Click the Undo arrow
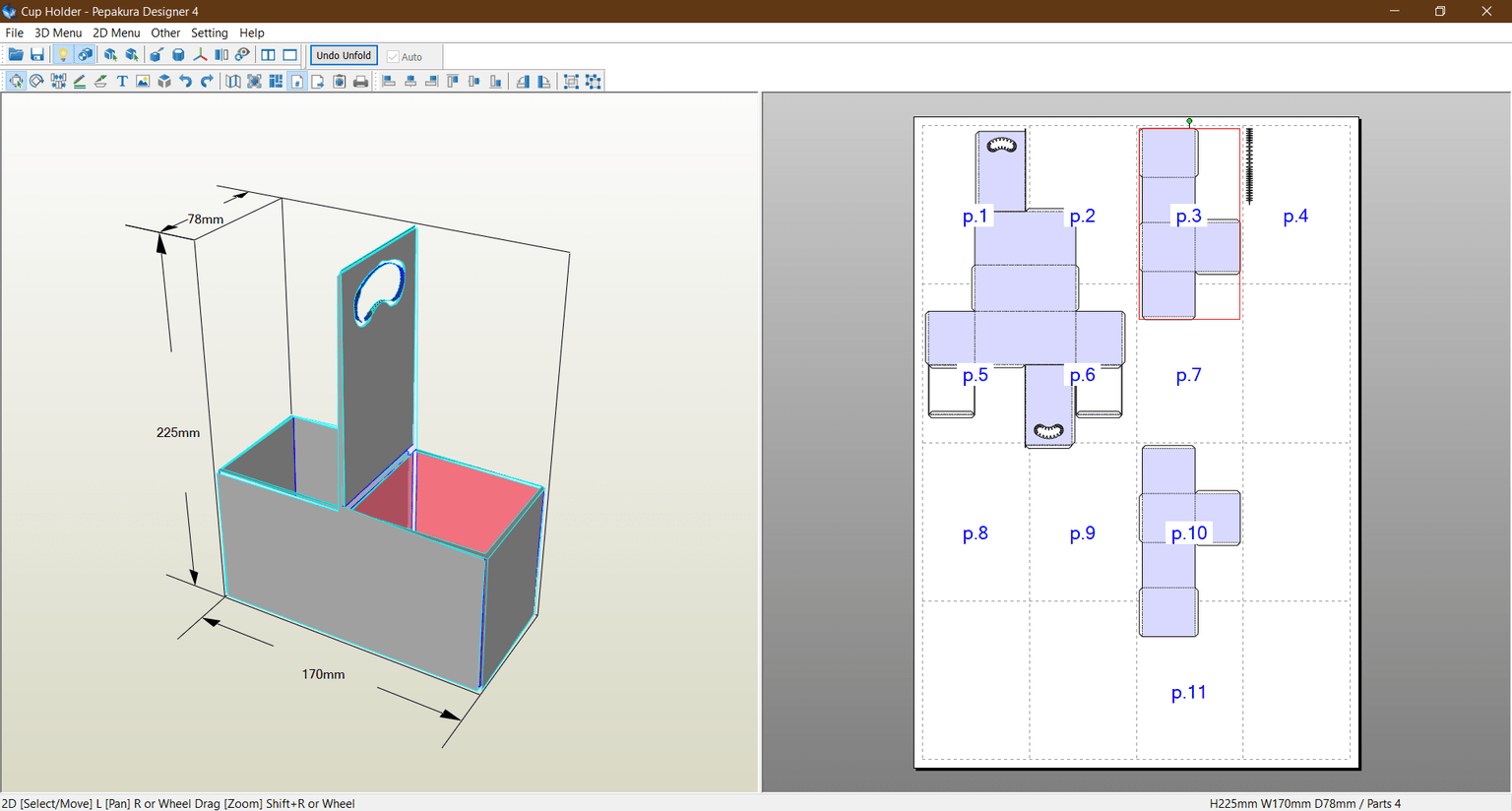Image resolution: width=1512 pixels, height=811 pixels. [x=185, y=82]
